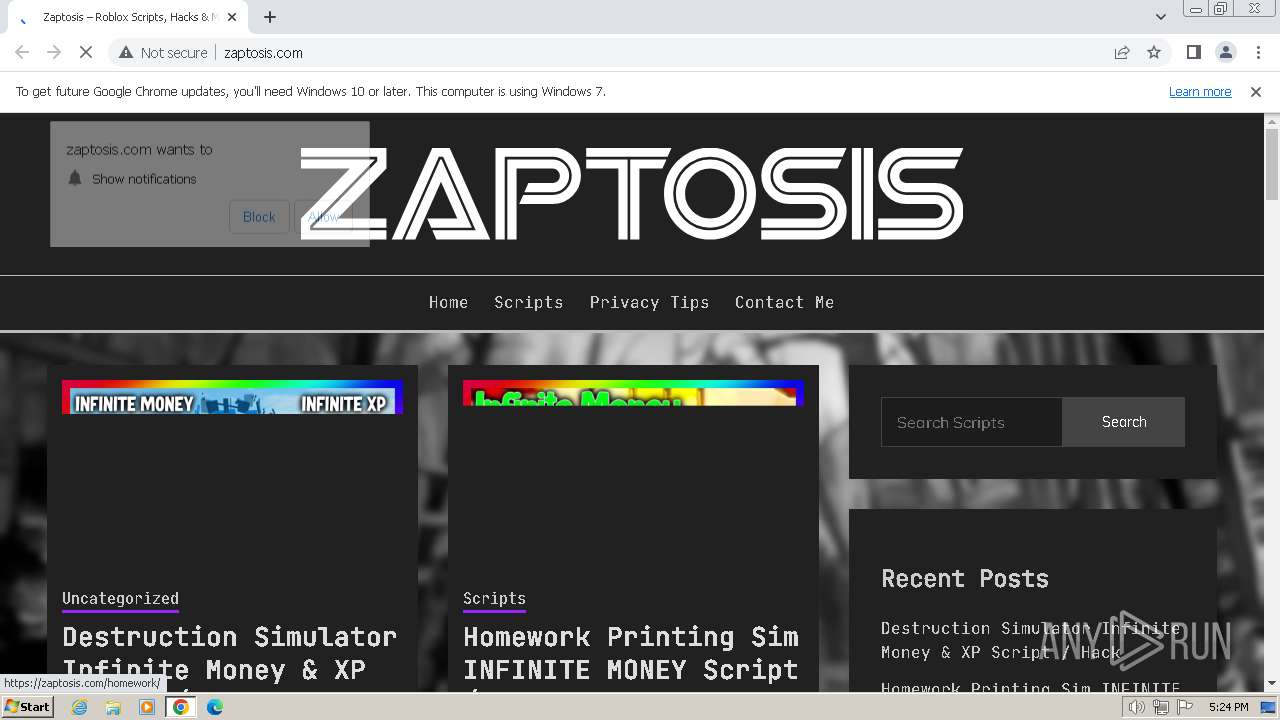Switch to Chrome in the taskbar
This screenshot has width=1280, height=720.
click(x=181, y=707)
